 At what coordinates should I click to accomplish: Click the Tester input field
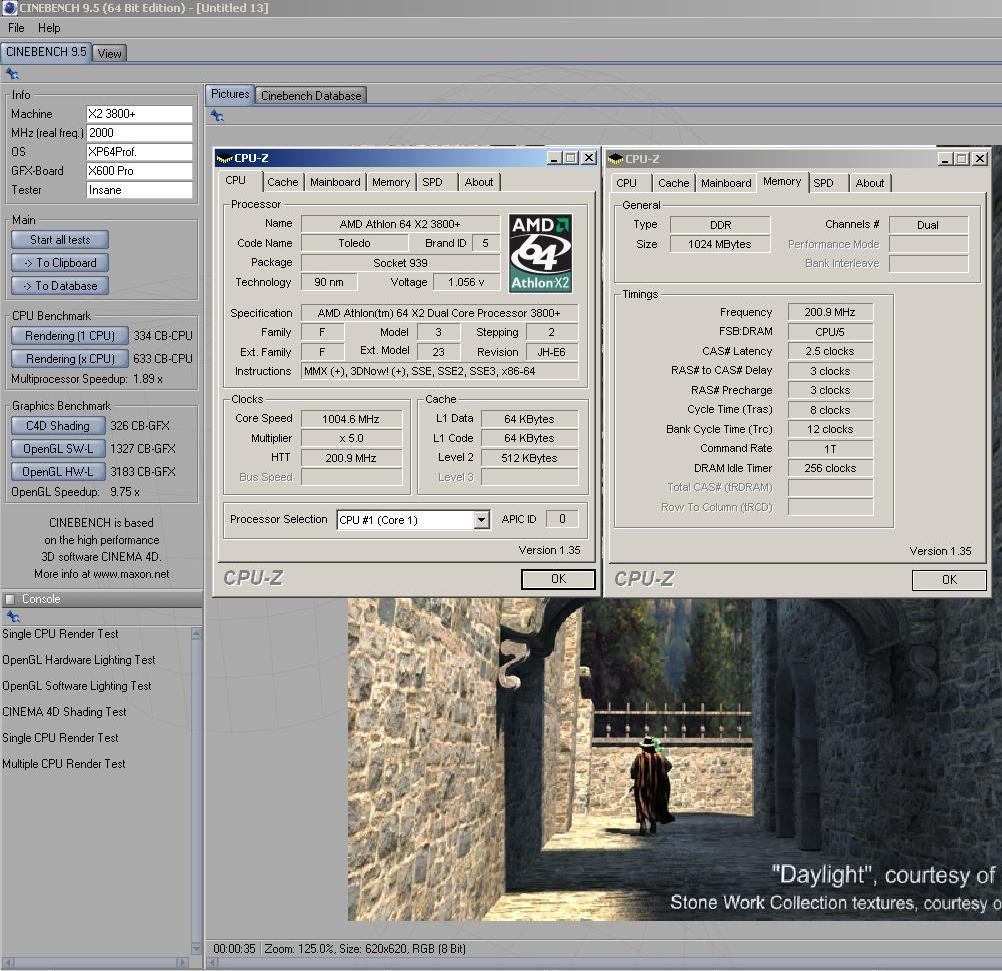tap(139, 190)
